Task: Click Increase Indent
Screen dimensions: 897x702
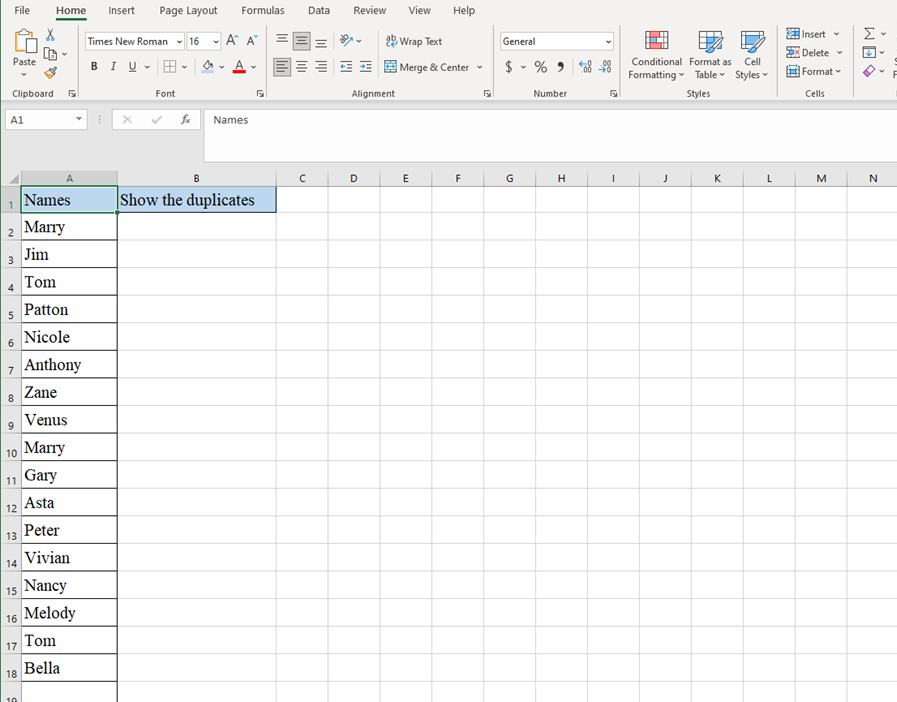Action: point(363,67)
